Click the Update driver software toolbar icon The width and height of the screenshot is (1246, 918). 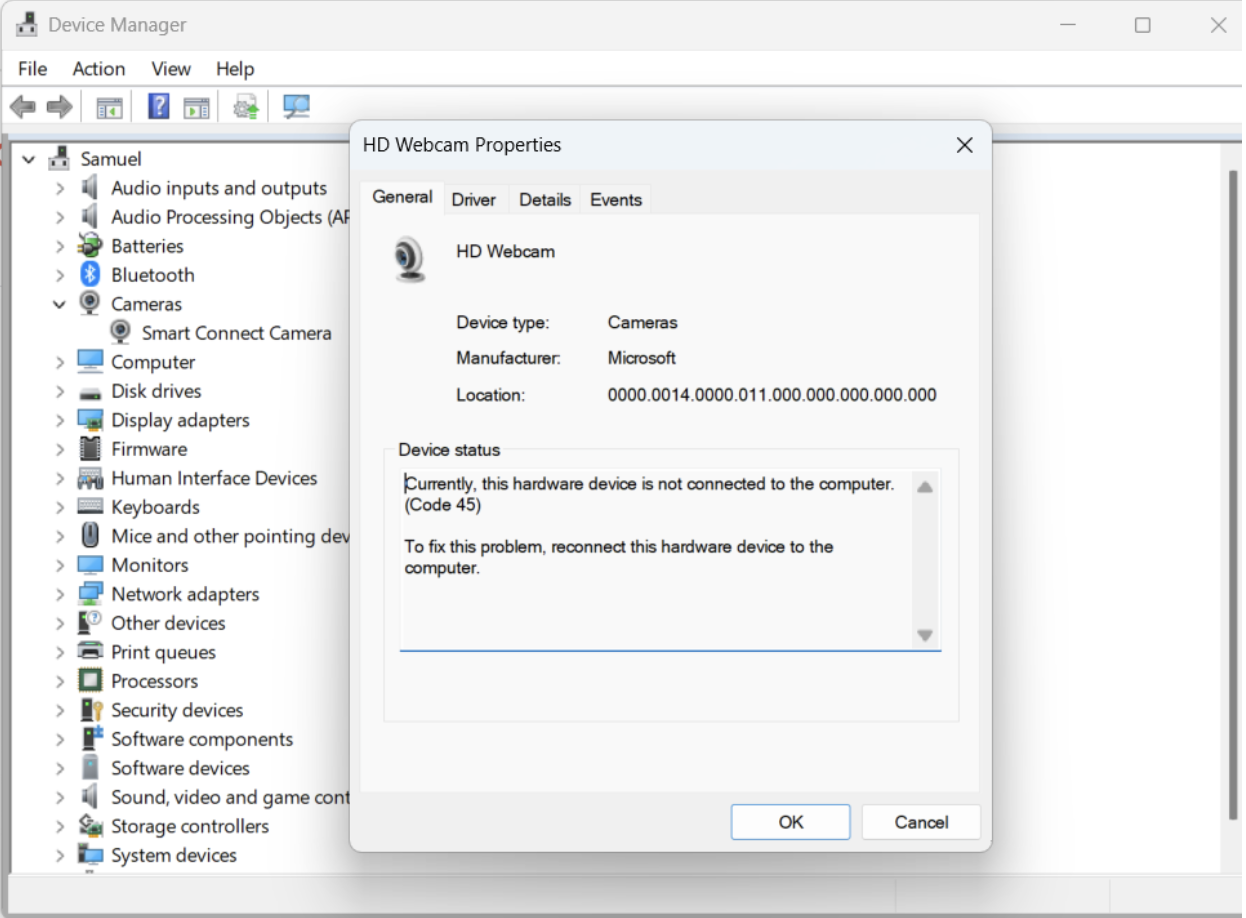pyautogui.click(x=245, y=106)
